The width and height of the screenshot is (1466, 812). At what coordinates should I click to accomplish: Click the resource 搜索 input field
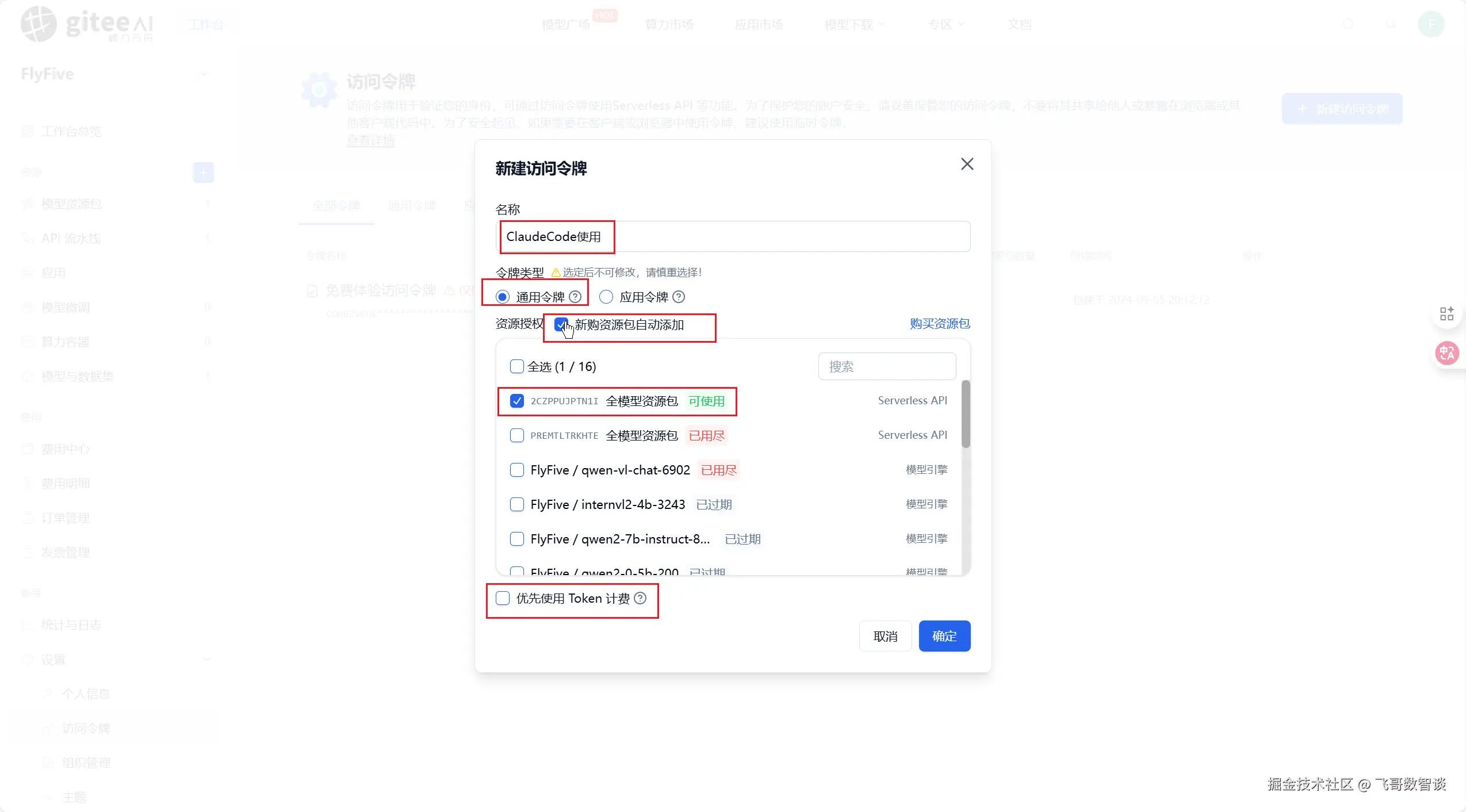click(886, 366)
